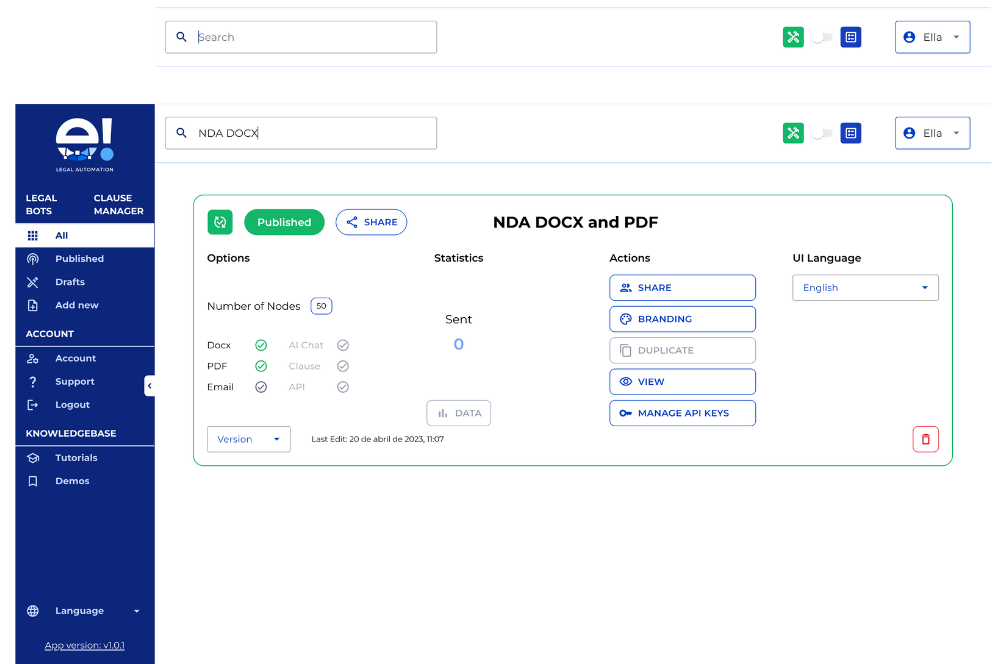Screen dimensions: 1006x664
Task: Open the Version dropdown
Action: pyautogui.click(x=248, y=439)
